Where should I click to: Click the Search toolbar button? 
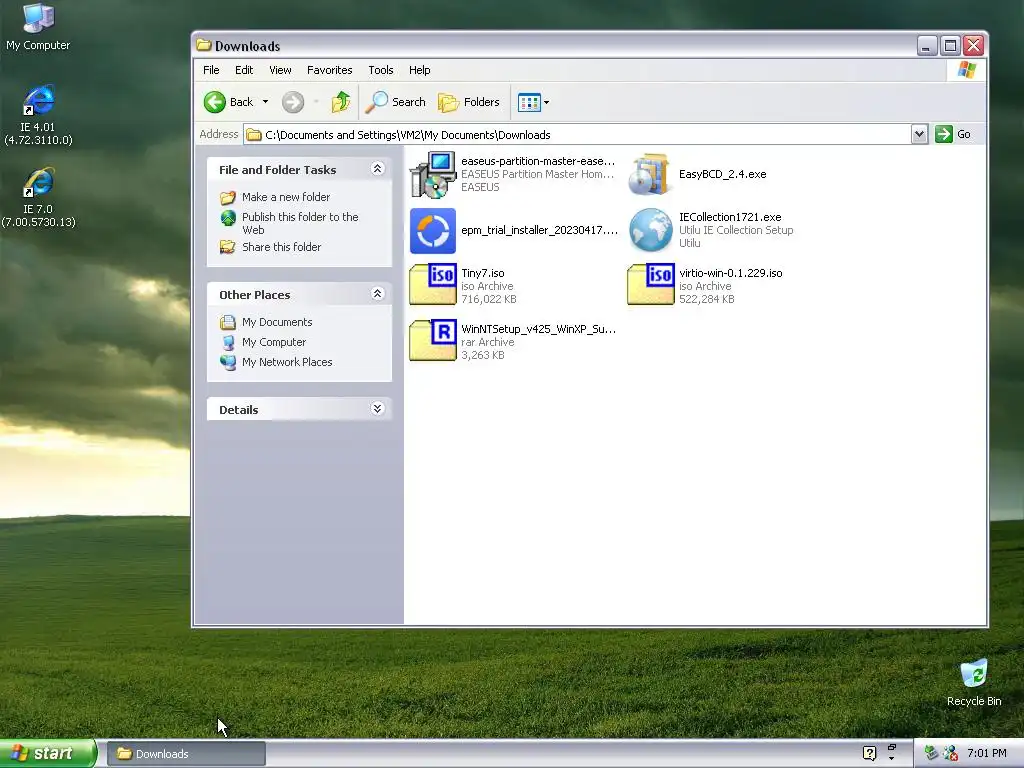(x=396, y=102)
